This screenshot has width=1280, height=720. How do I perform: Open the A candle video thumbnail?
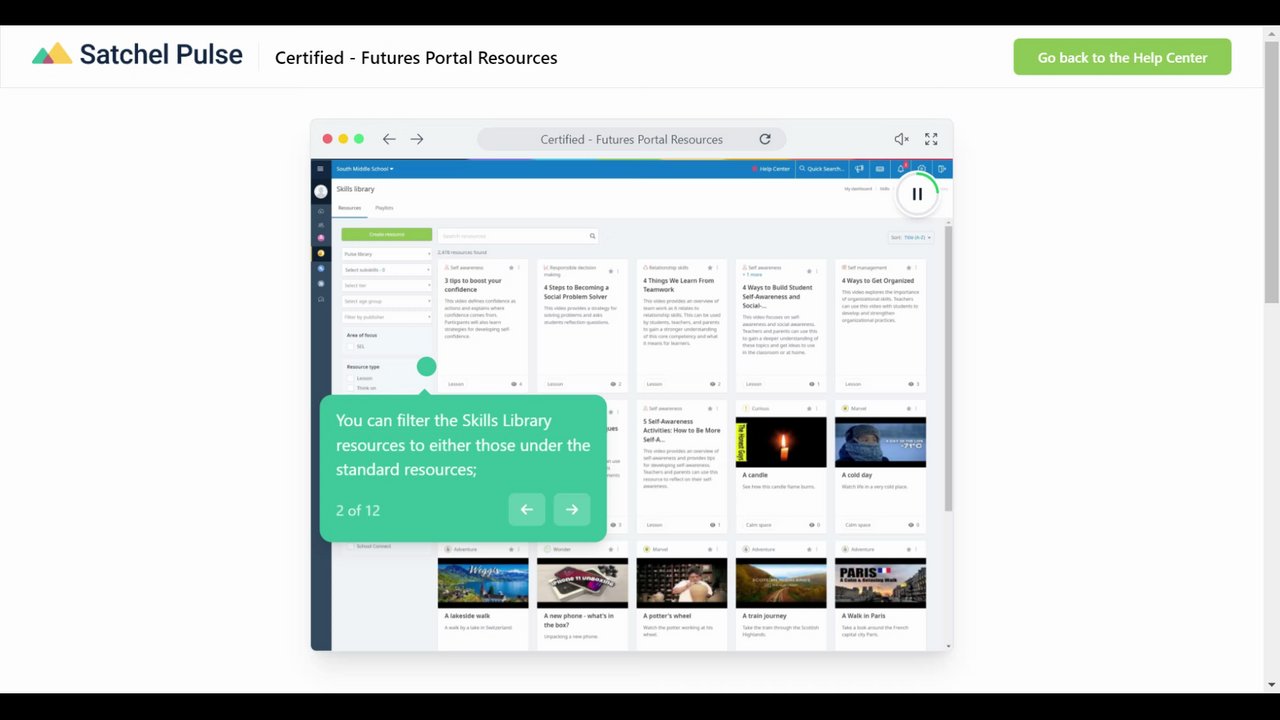click(781, 442)
